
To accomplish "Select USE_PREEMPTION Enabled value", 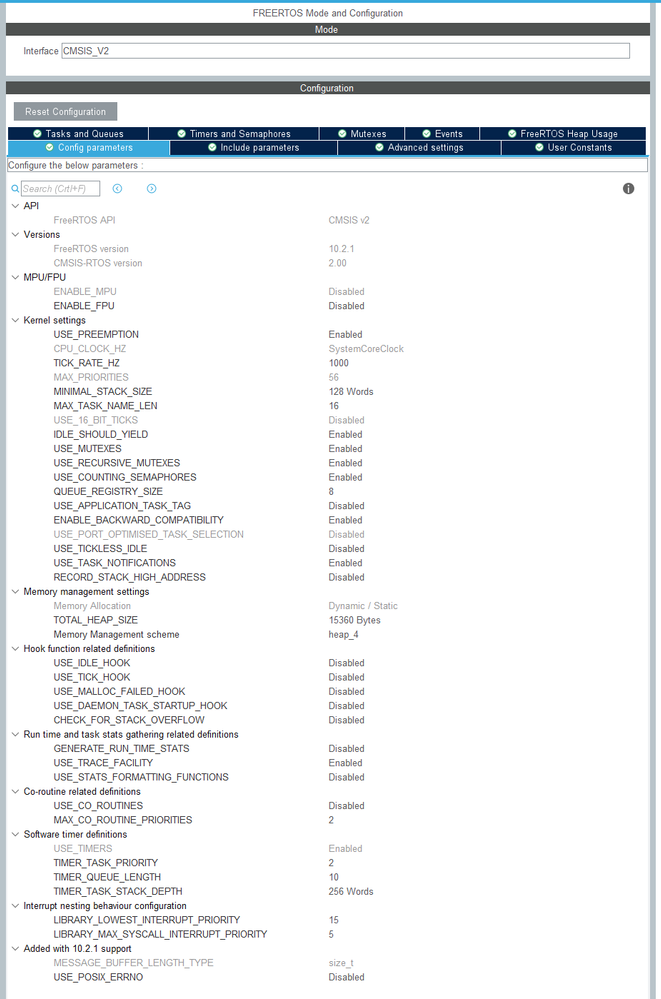I will tap(345, 334).
